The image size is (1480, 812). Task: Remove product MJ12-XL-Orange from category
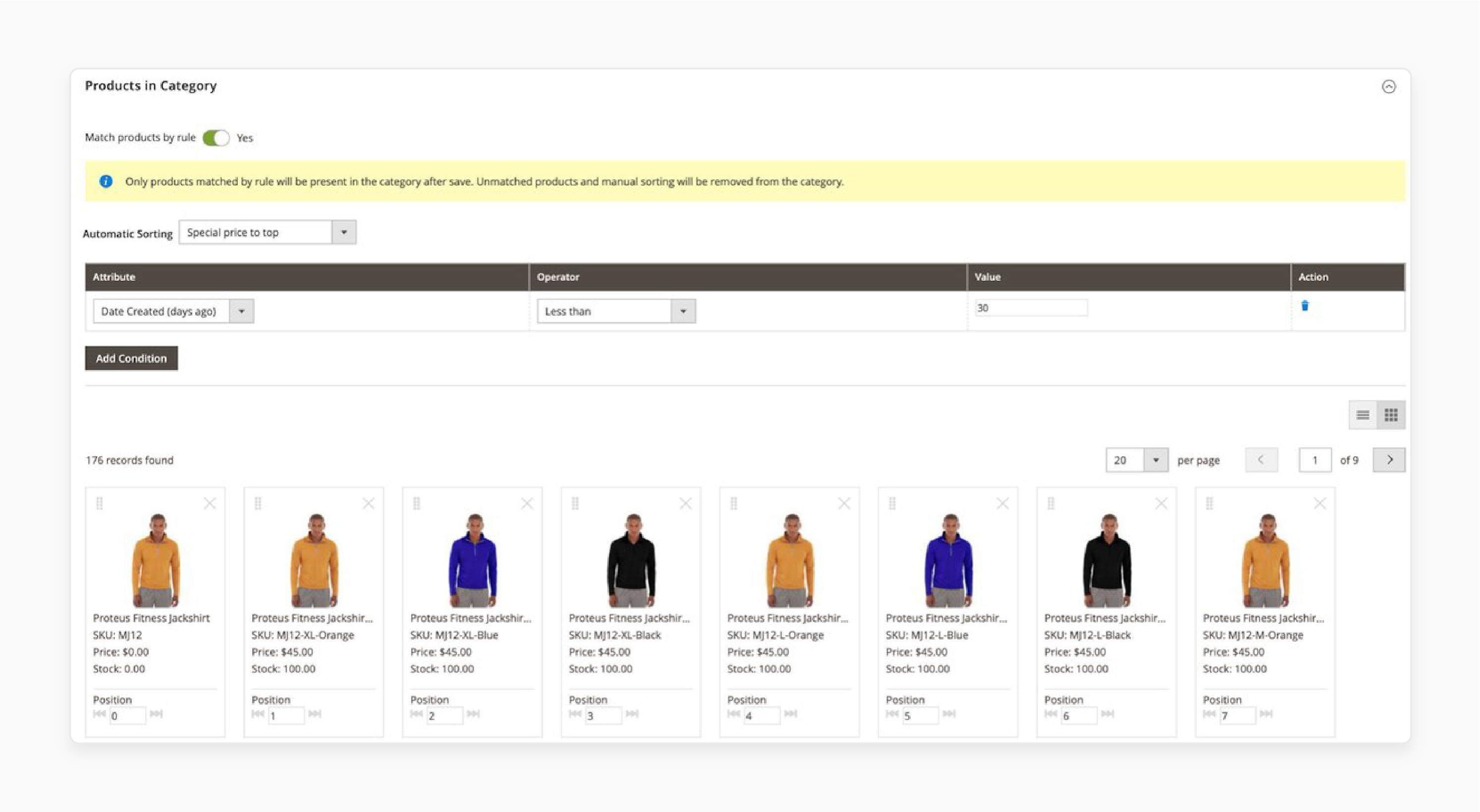point(368,503)
